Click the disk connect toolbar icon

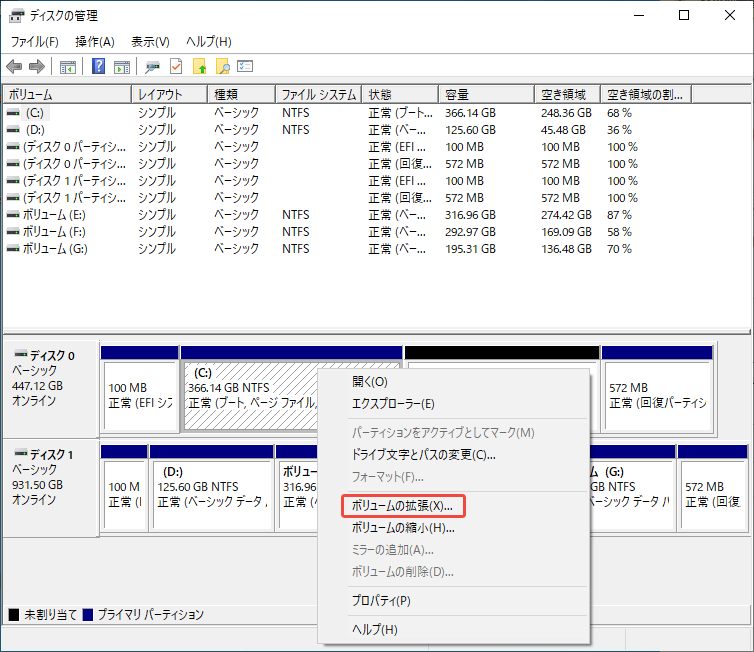tap(153, 67)
